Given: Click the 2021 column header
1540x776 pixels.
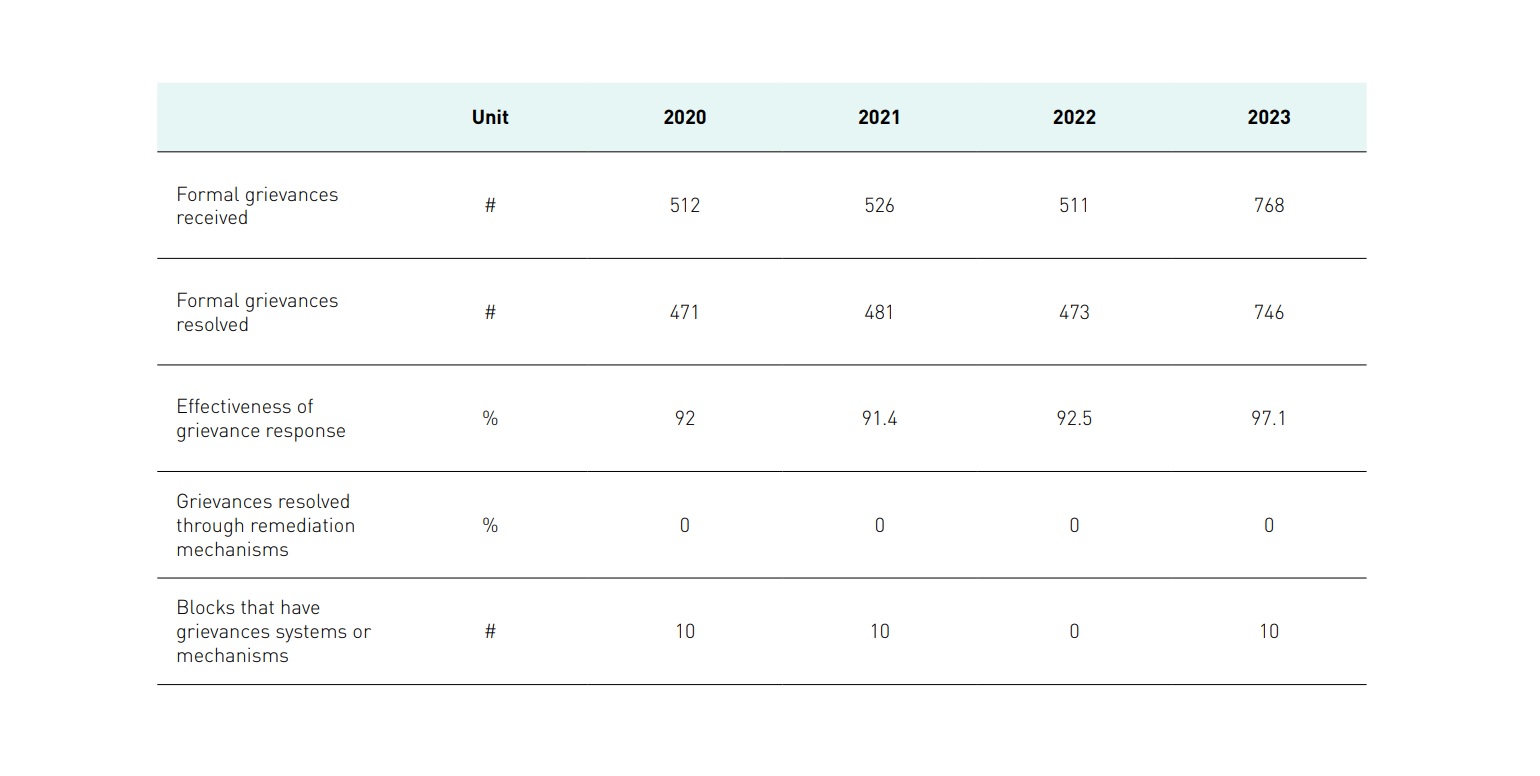Looking at the screenshot, I should click(879, 117).
